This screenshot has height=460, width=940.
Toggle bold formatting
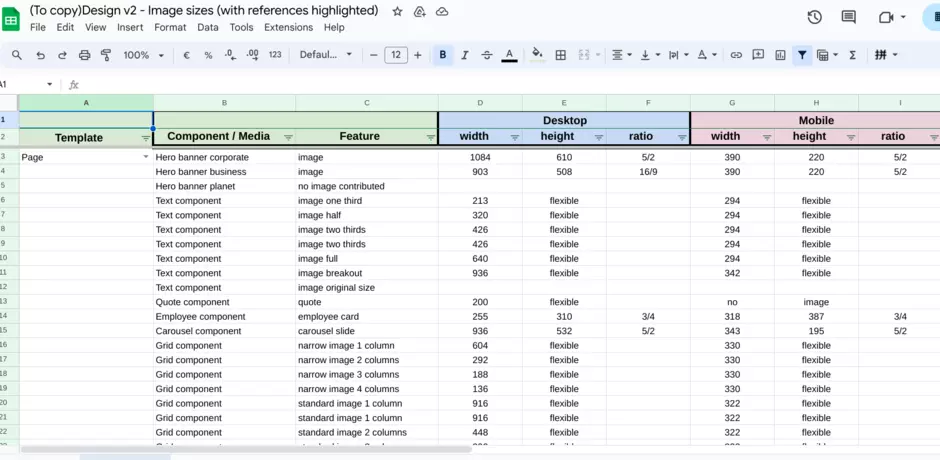(x=443, y=55)
